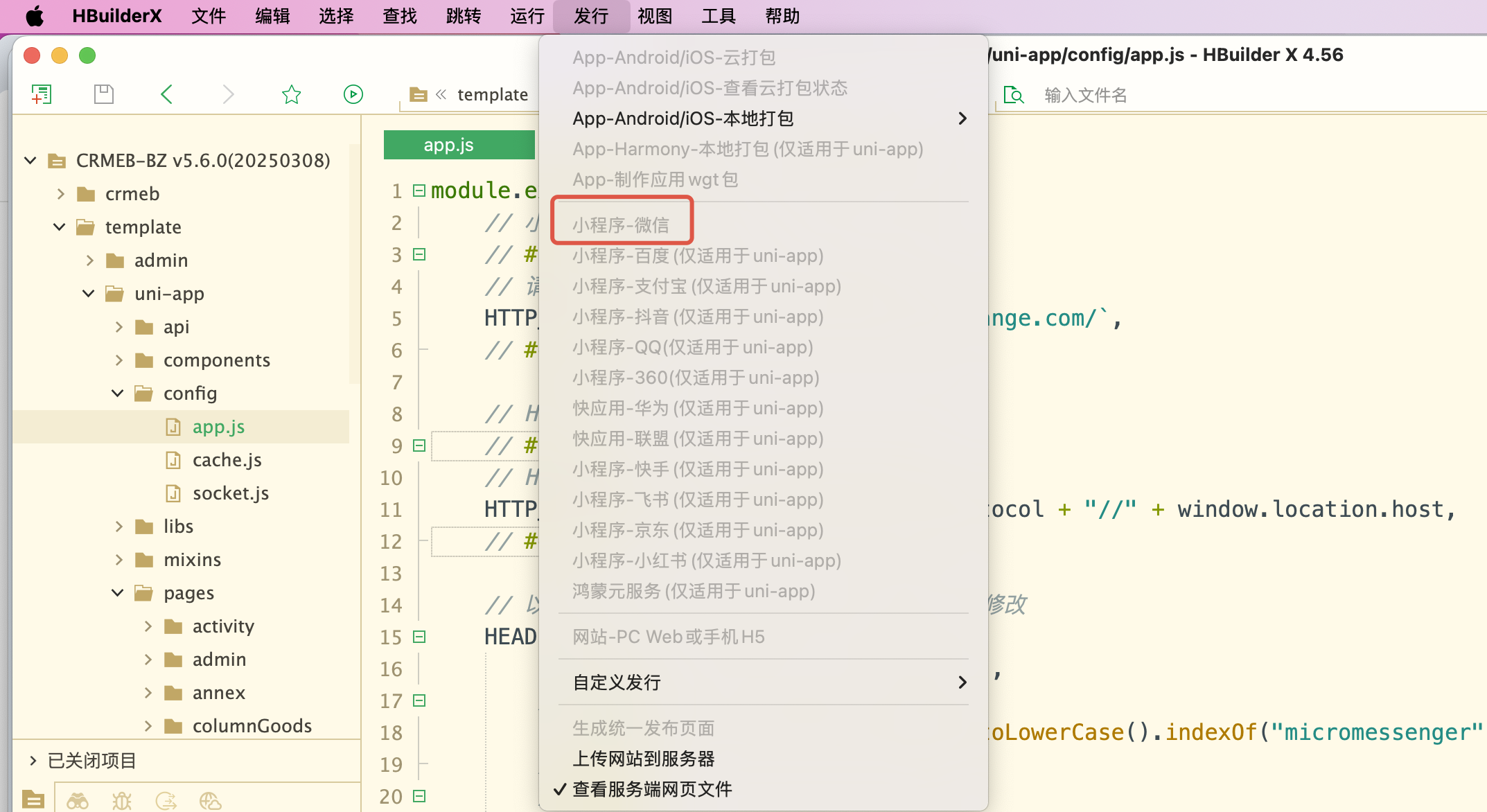Expand the 已关闭项目 section
The width and height of the screenshot is (1487, 812).
tap(33, 761)
